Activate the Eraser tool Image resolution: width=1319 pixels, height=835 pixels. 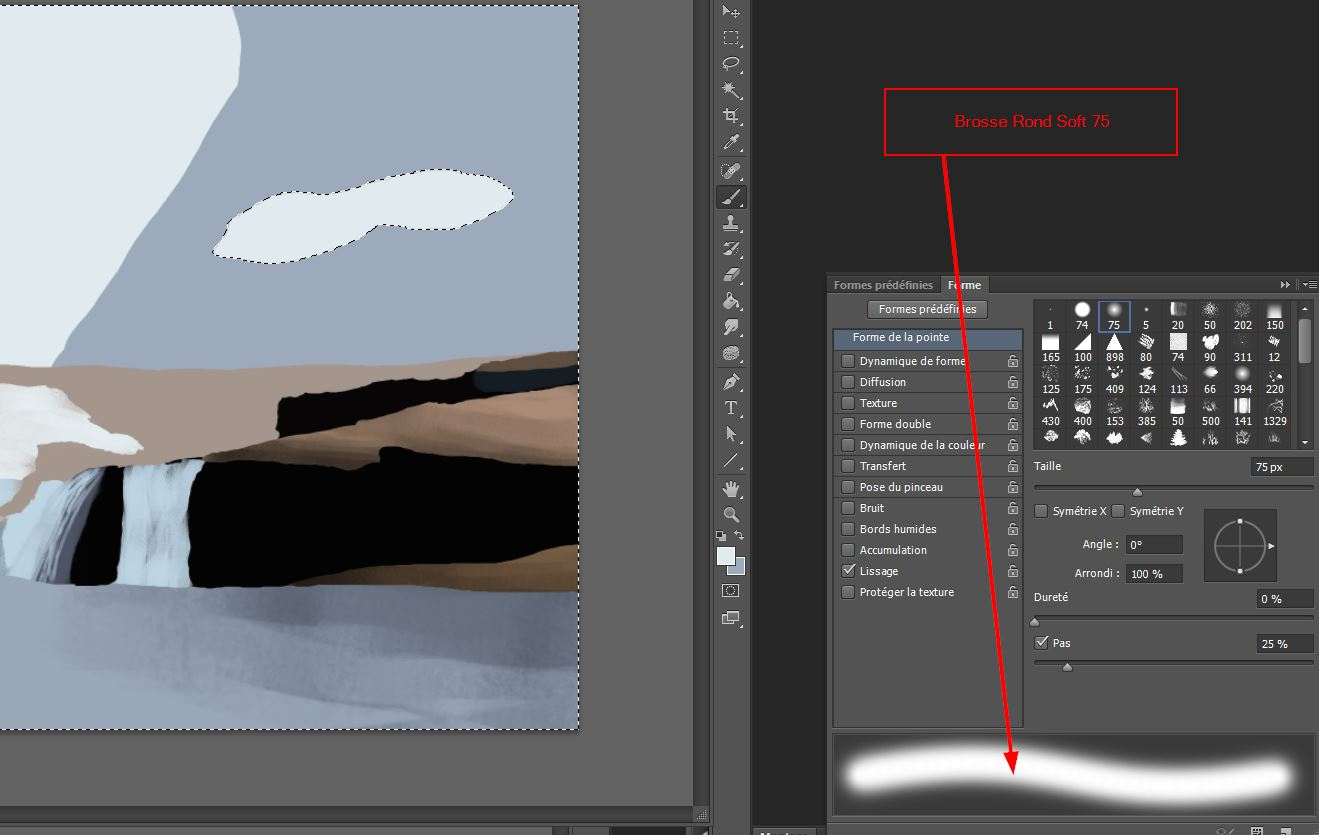731,274
